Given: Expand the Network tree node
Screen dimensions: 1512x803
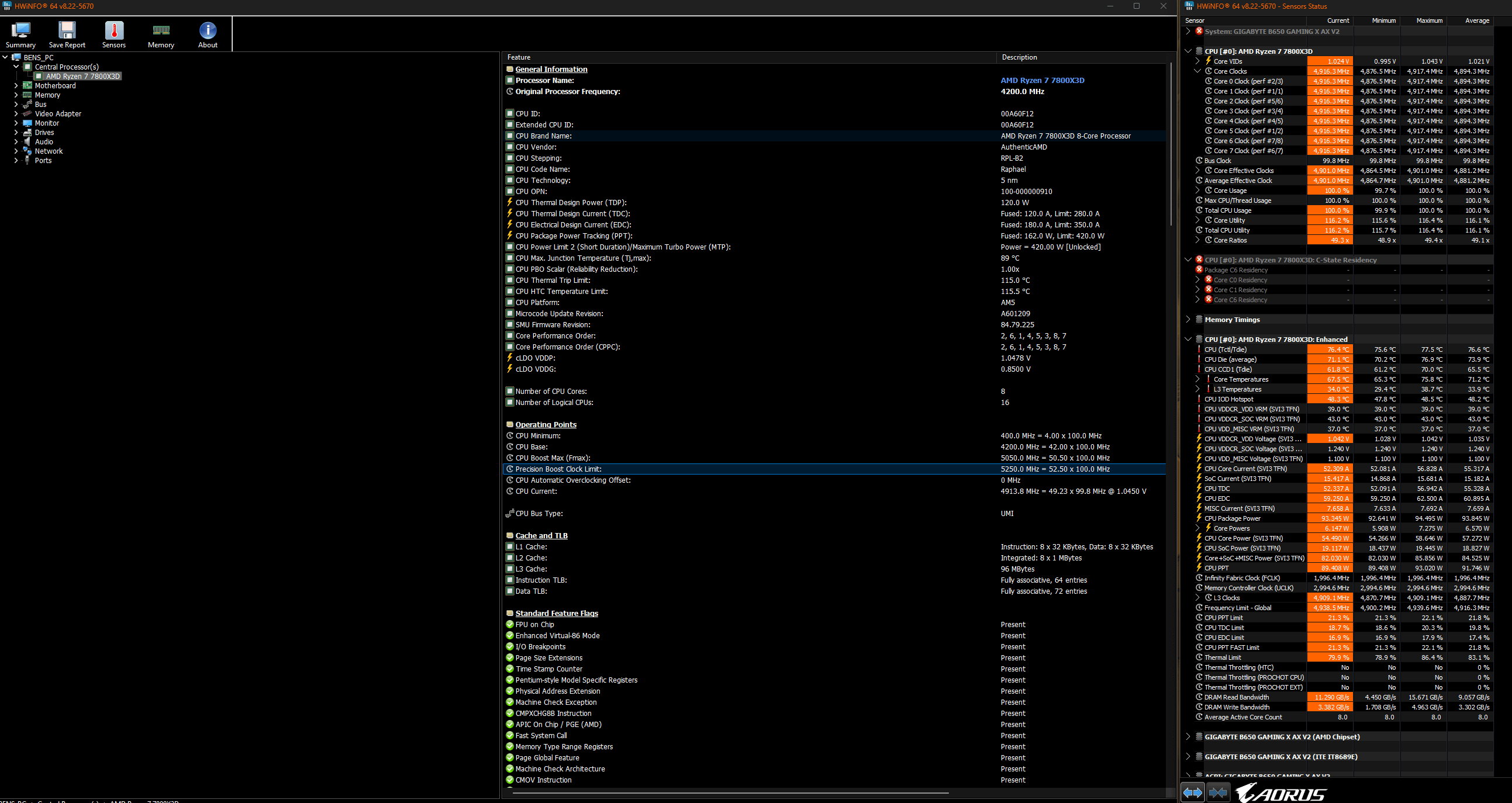Looking at the screenshot, I should coord(16,151).
